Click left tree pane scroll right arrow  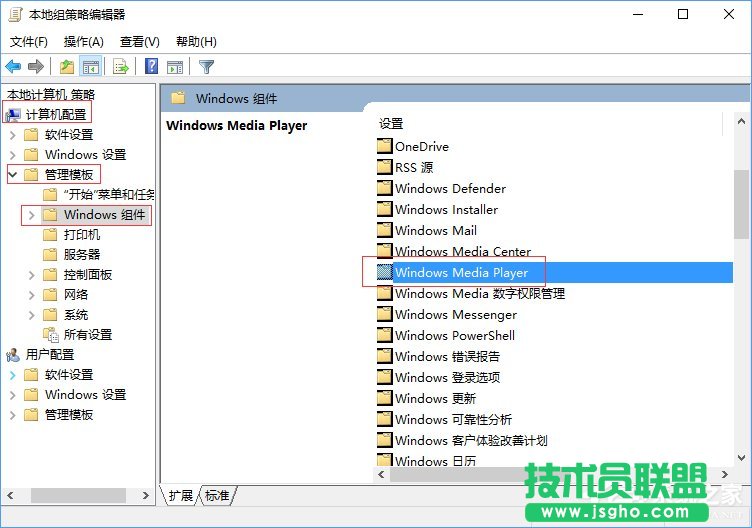click(x=146, y=495)
